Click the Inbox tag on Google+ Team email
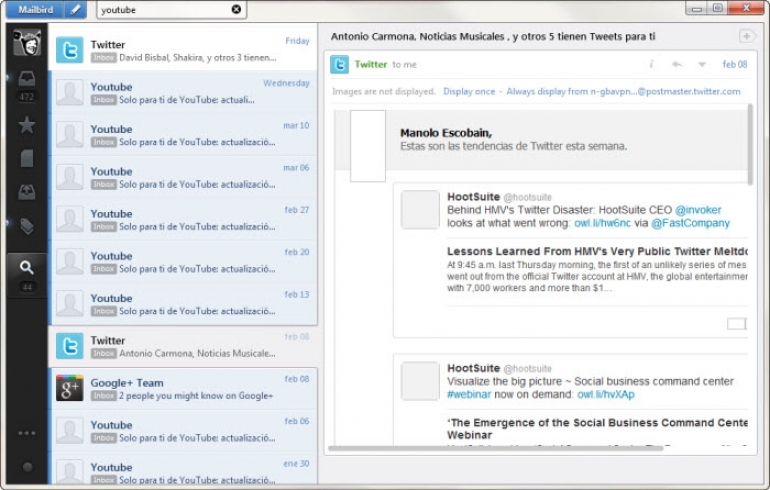Image resolution: width=770 pixels, height=490 pixels. point(104,396)
